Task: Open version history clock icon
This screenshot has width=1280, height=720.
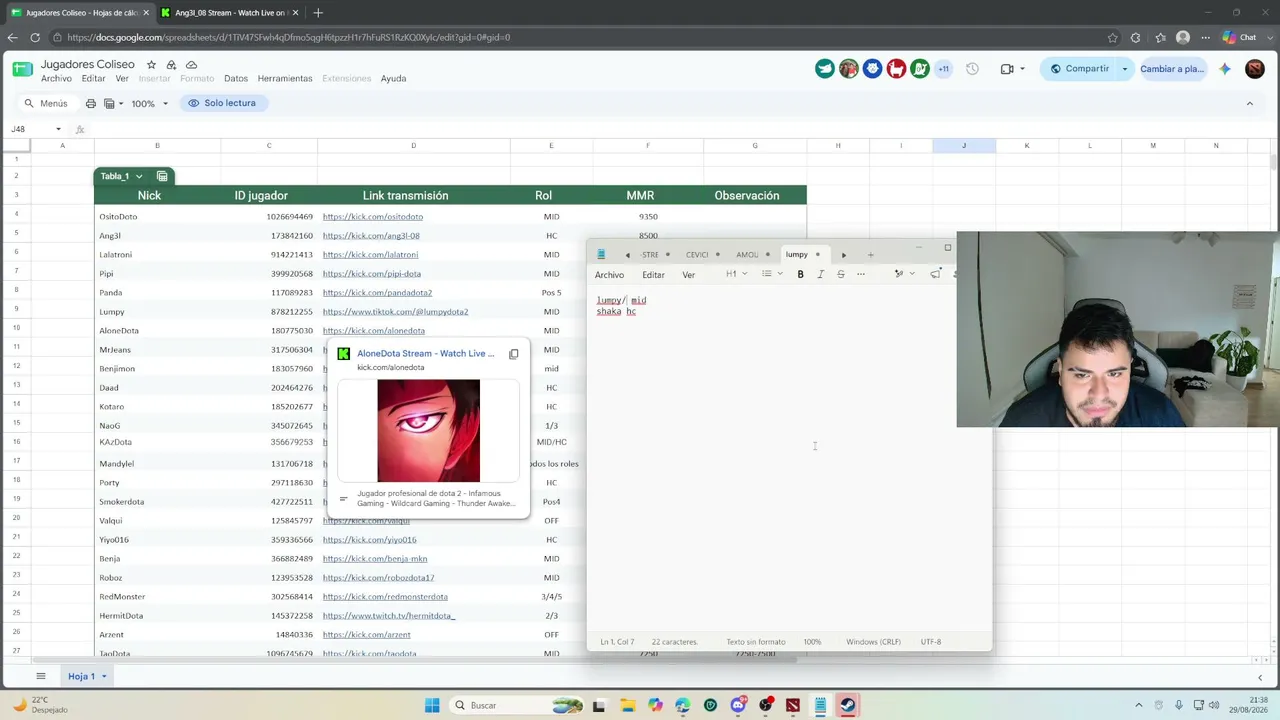Action: (971, 69)
